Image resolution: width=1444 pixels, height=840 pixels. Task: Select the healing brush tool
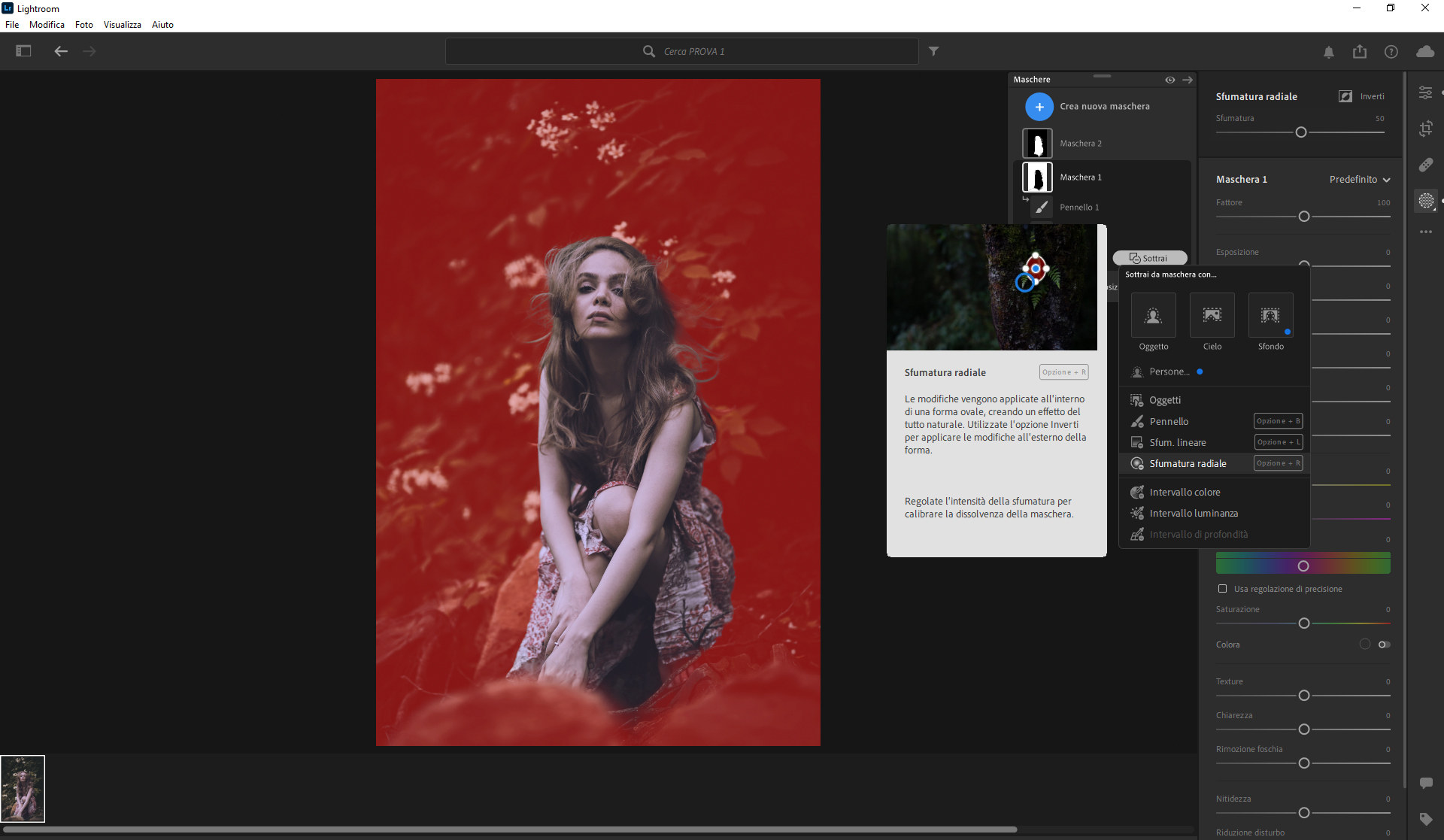(1426, 165)
